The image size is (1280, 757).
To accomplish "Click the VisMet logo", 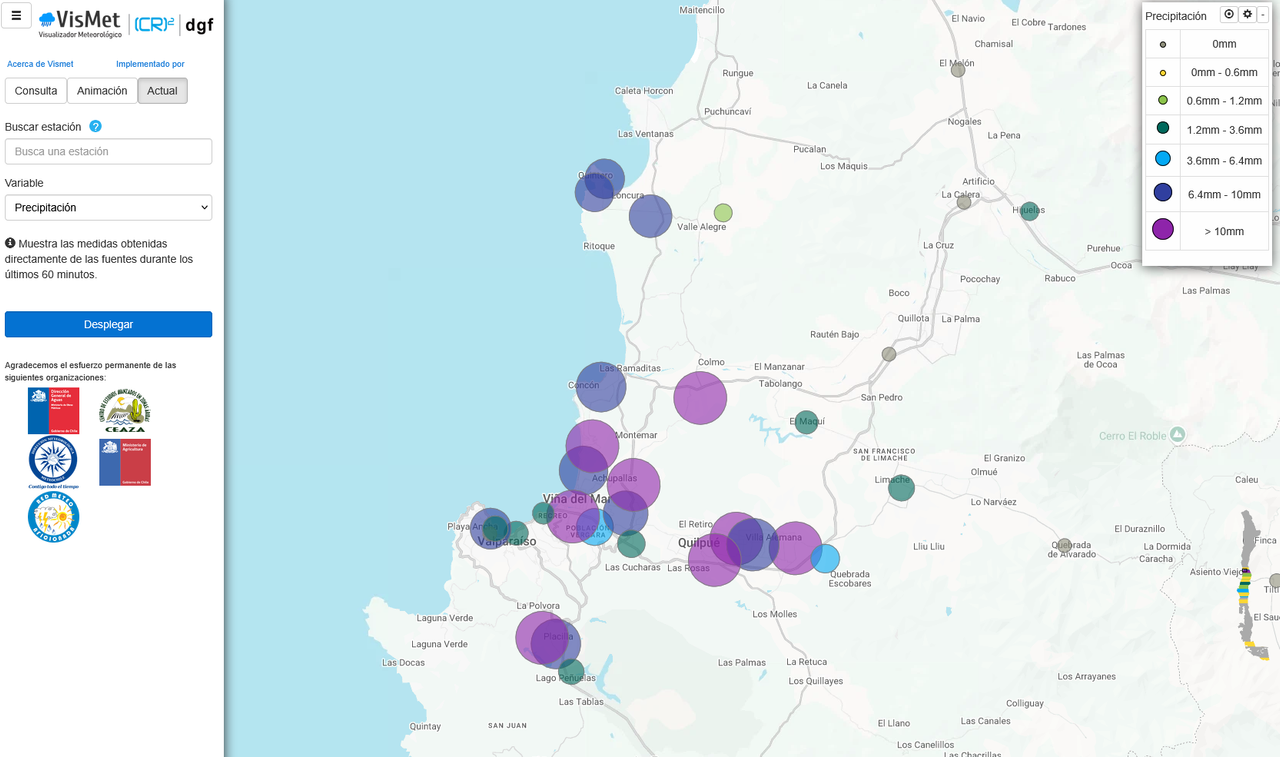I will (80, 24).
